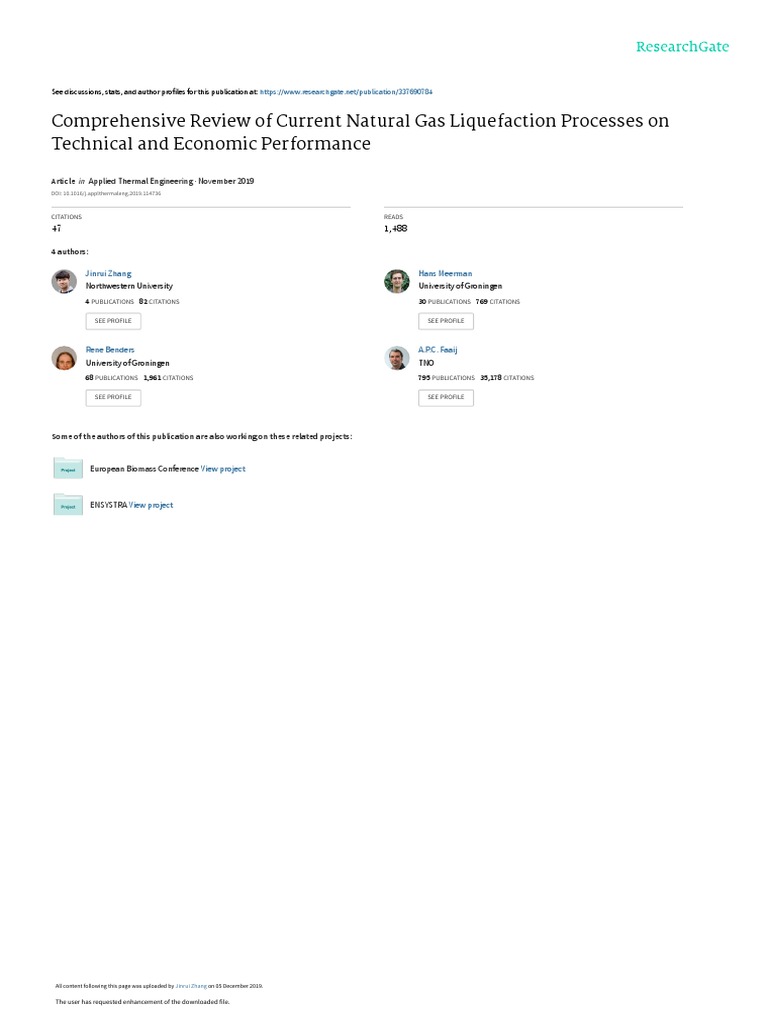Viewport: 768px width, 1024px height.
Task: Open A.P.C. Faaij author name link
Action: pos(438,350)
